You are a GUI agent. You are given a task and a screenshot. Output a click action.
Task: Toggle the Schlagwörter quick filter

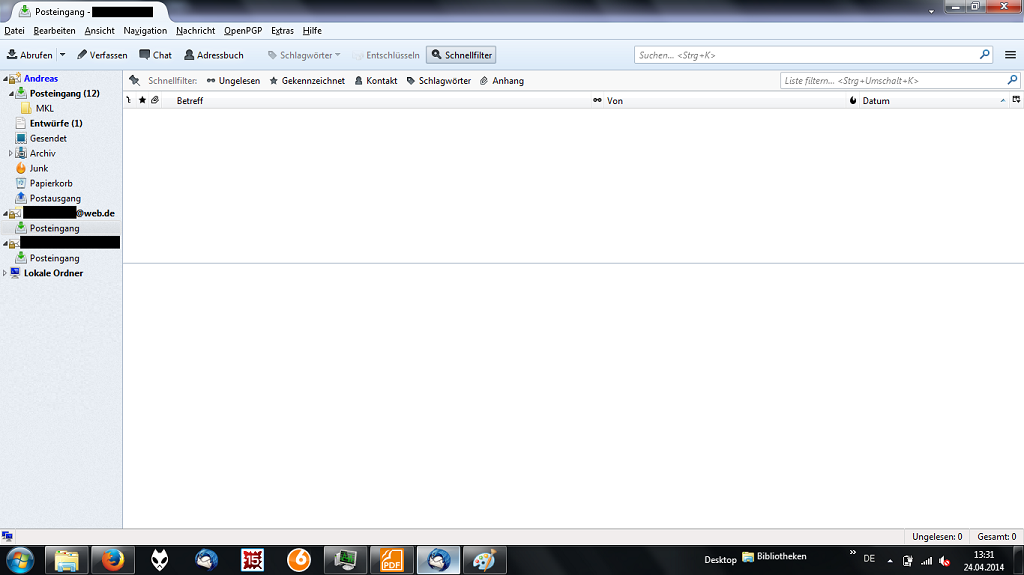coord(438,80)
